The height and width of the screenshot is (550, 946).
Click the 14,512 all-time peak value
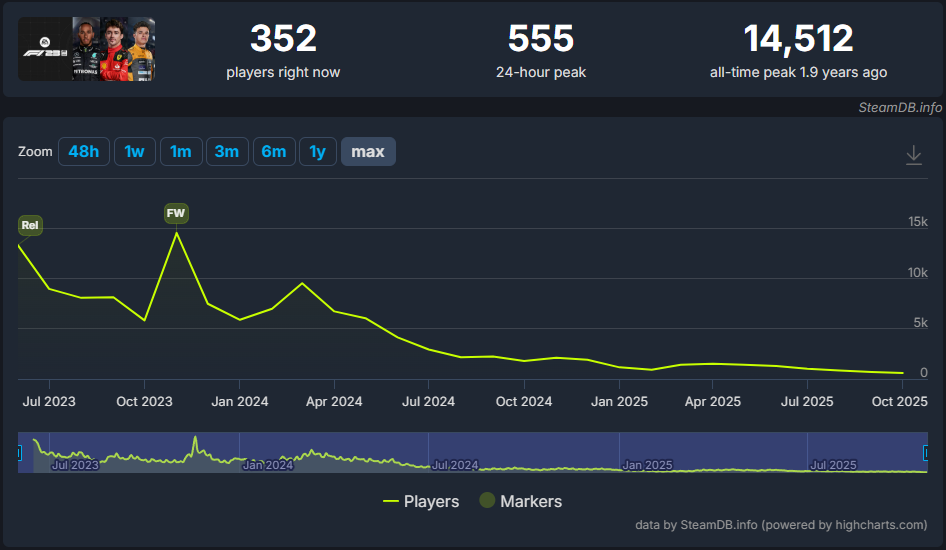[x=798, y=38]
